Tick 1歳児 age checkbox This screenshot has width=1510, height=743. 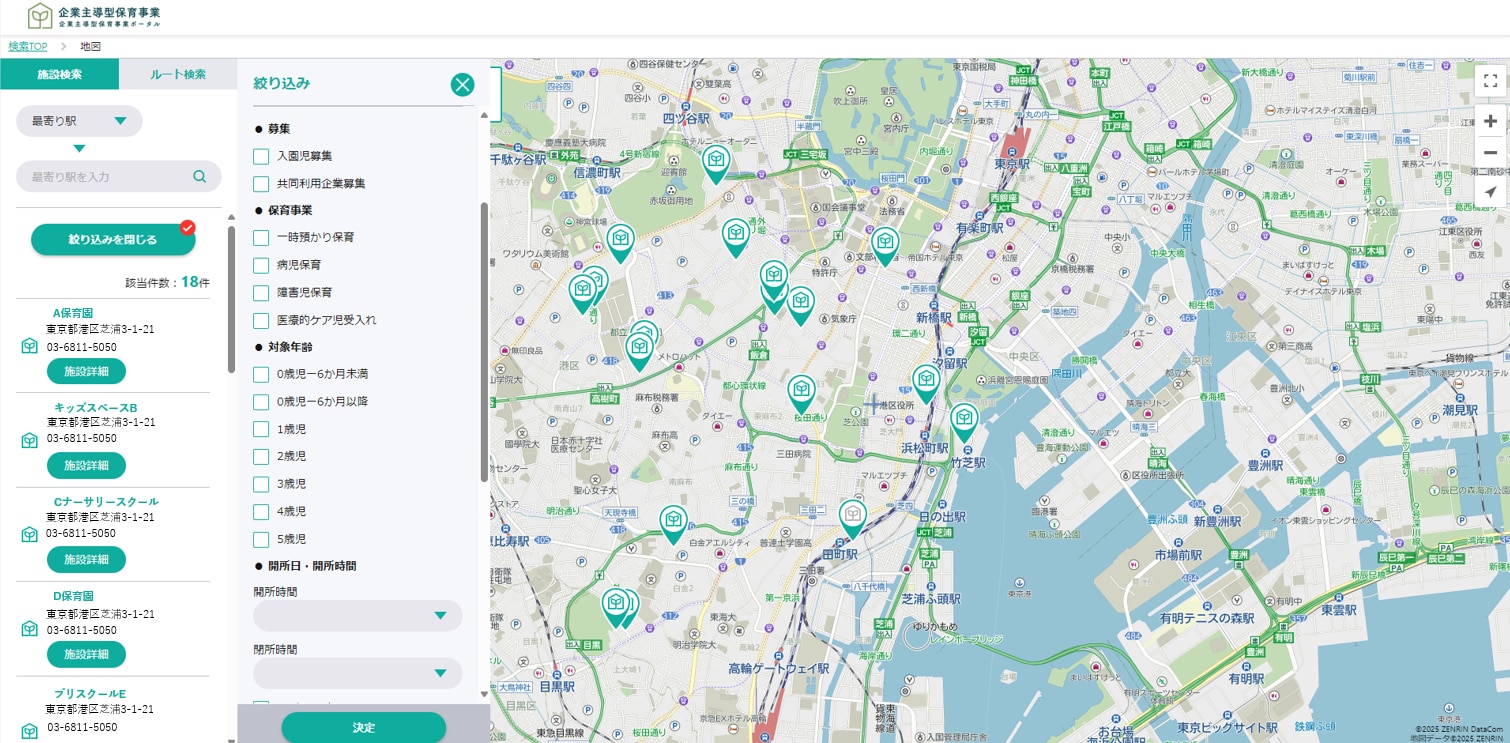[x=261, y=429]
